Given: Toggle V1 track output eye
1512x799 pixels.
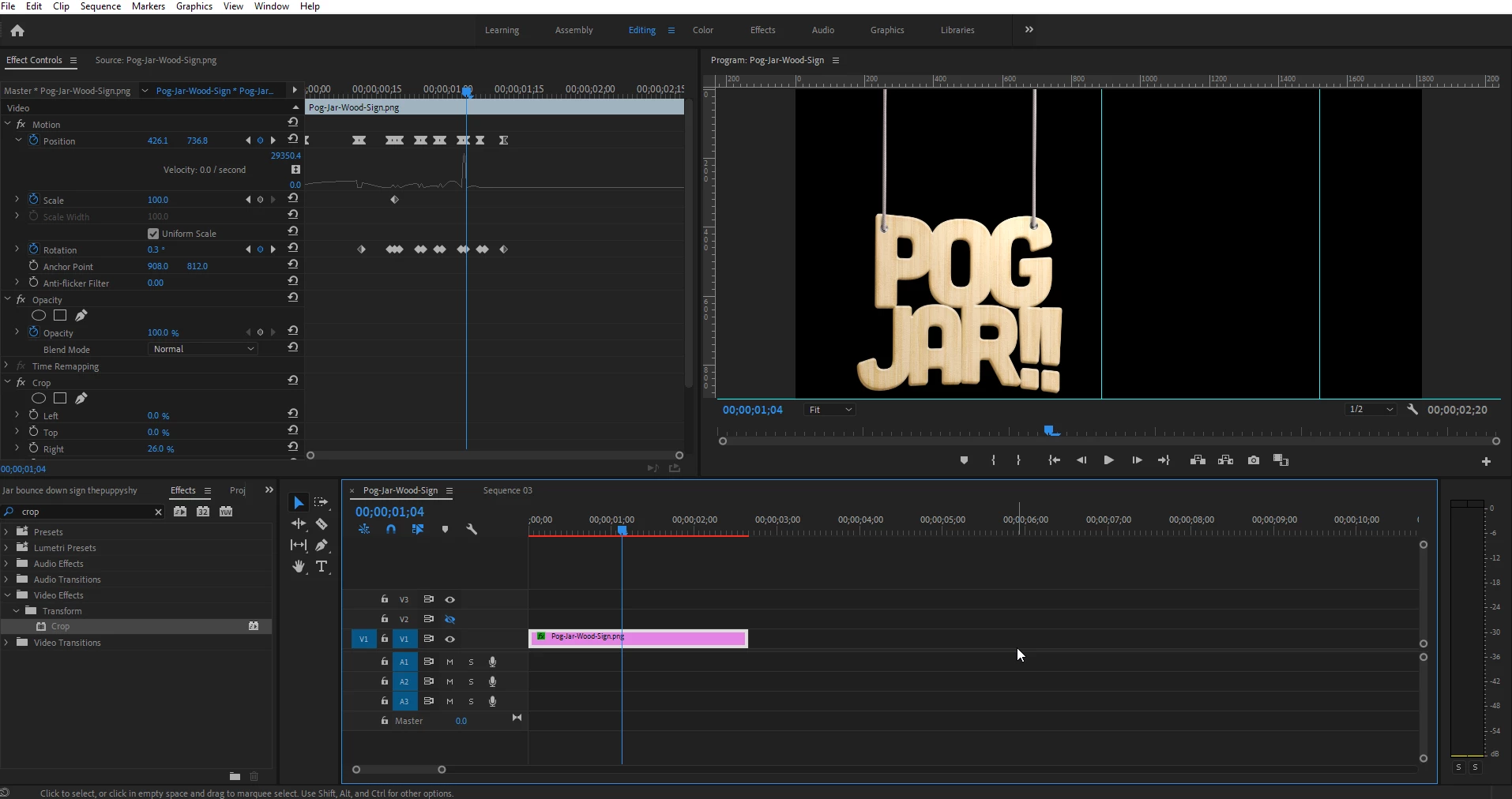Looking at the screenshot, I should [450, 640].
